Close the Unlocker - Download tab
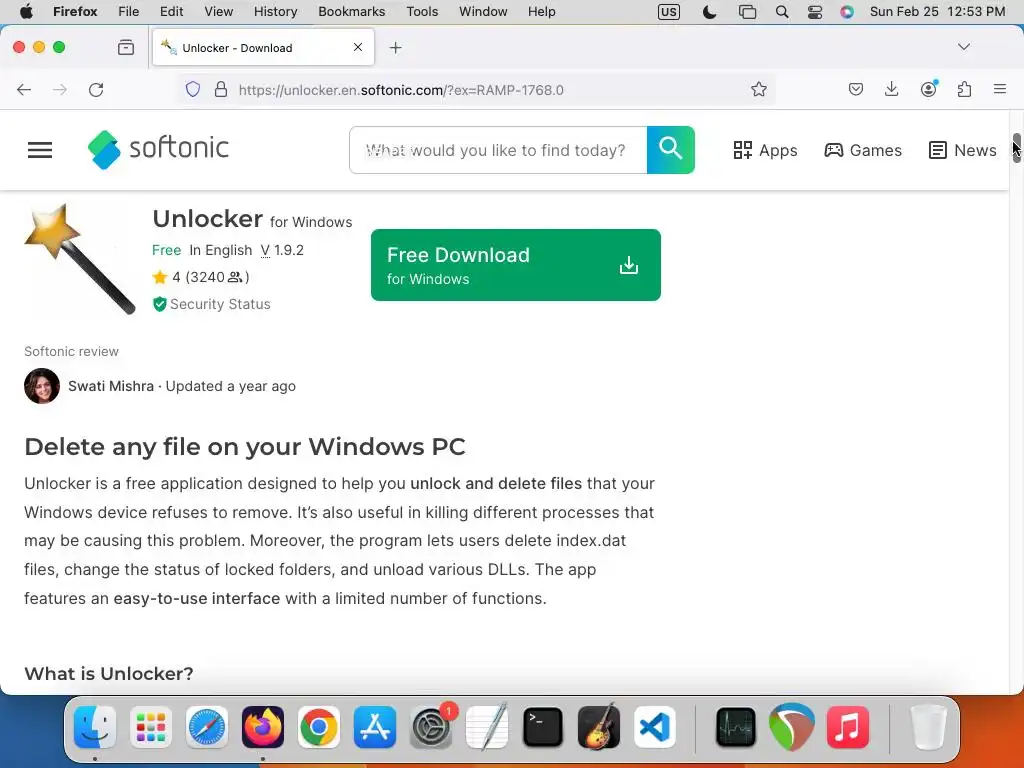This screenshot has width=1024, height=768. click(x=358, y=47)
